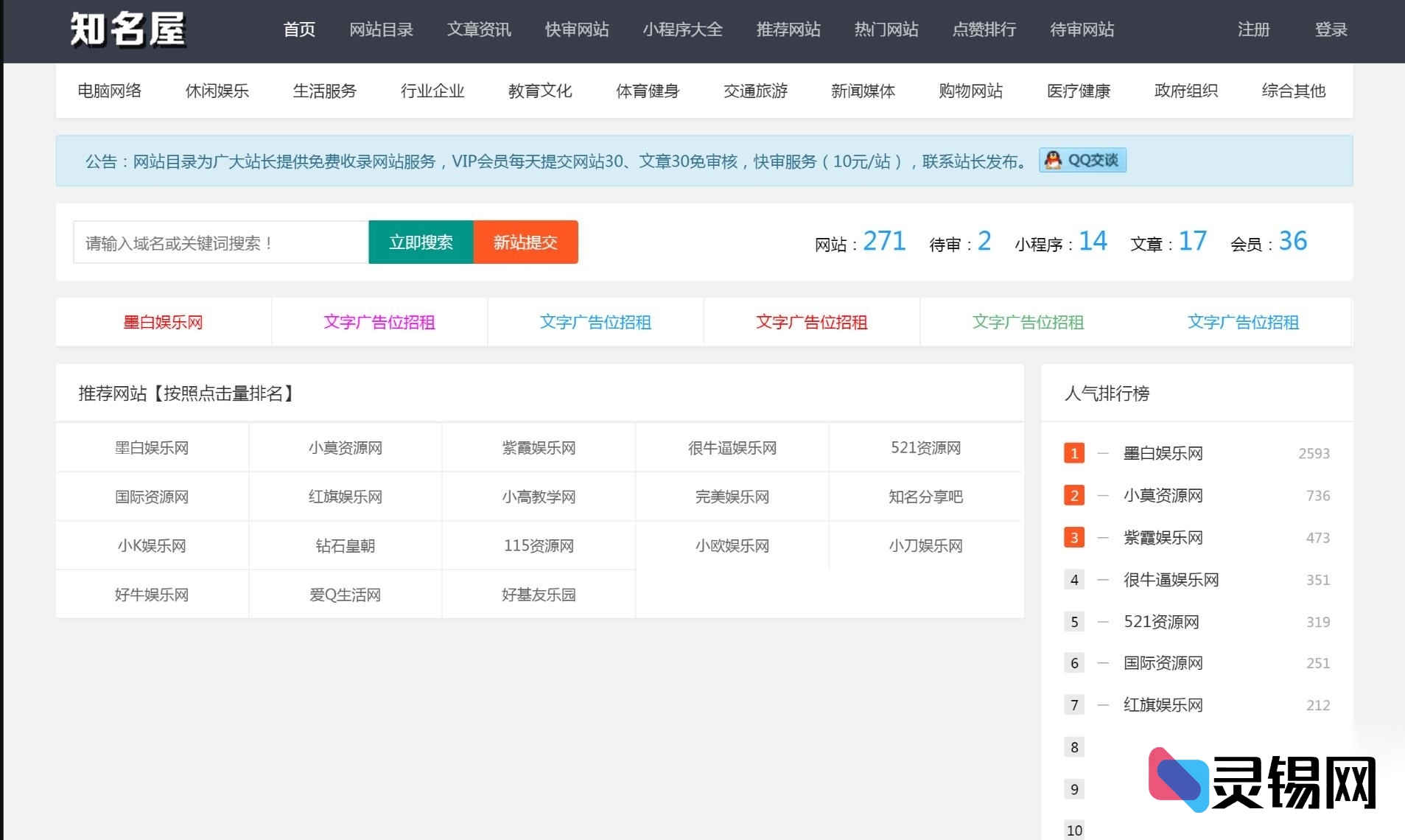
Task: Open the 网站目录 menu item
Action: 381,29
